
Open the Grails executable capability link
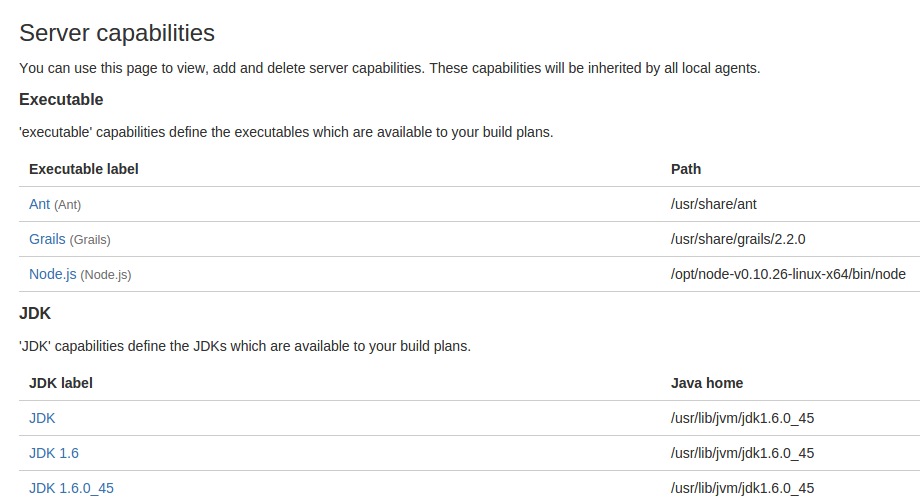pos(47,239)
